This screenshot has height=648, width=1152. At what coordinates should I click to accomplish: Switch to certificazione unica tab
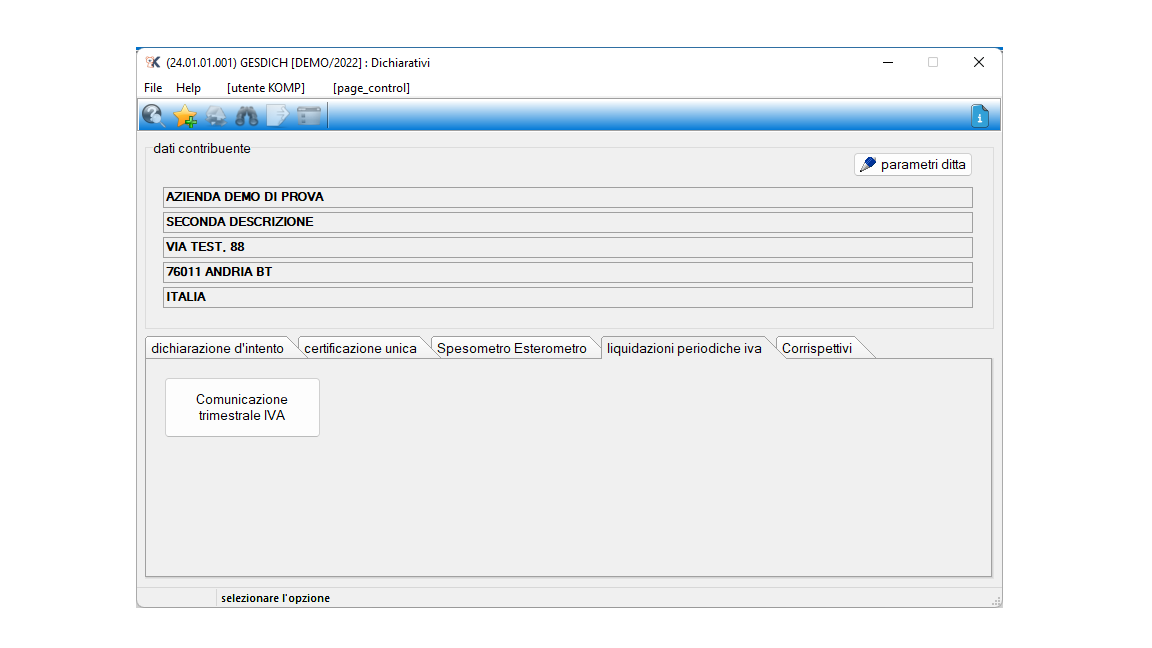click(x=360, y=348)
